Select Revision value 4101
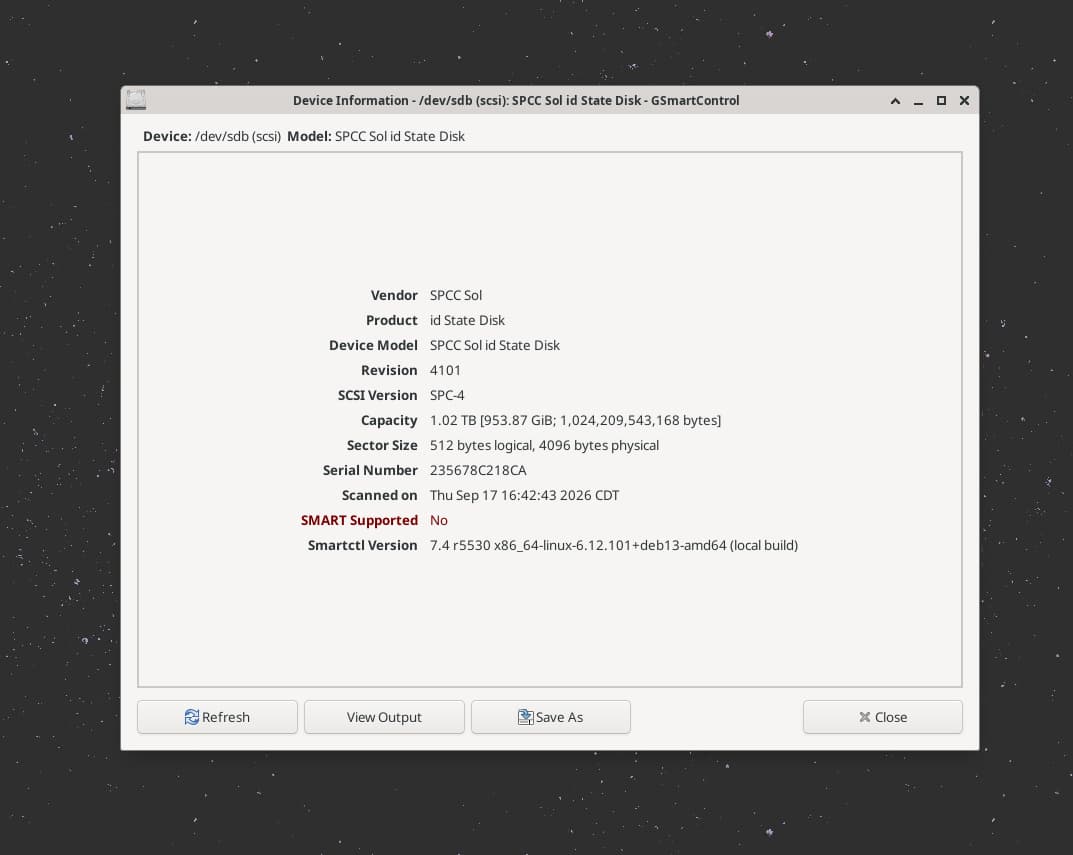Viewport: 1073px width, 855px height. (x=445, y=370)
